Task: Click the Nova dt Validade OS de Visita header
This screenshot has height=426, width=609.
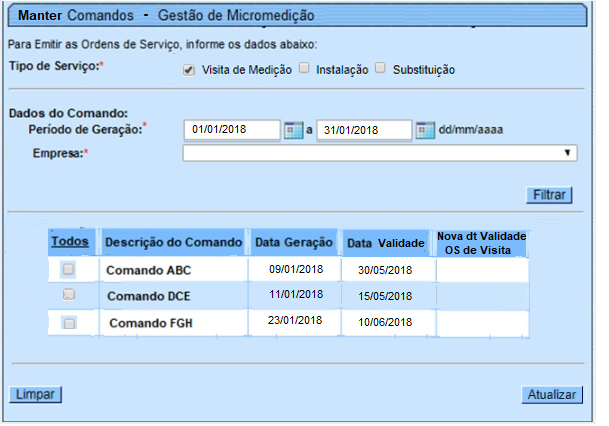Action: click(x=482, y=243)
